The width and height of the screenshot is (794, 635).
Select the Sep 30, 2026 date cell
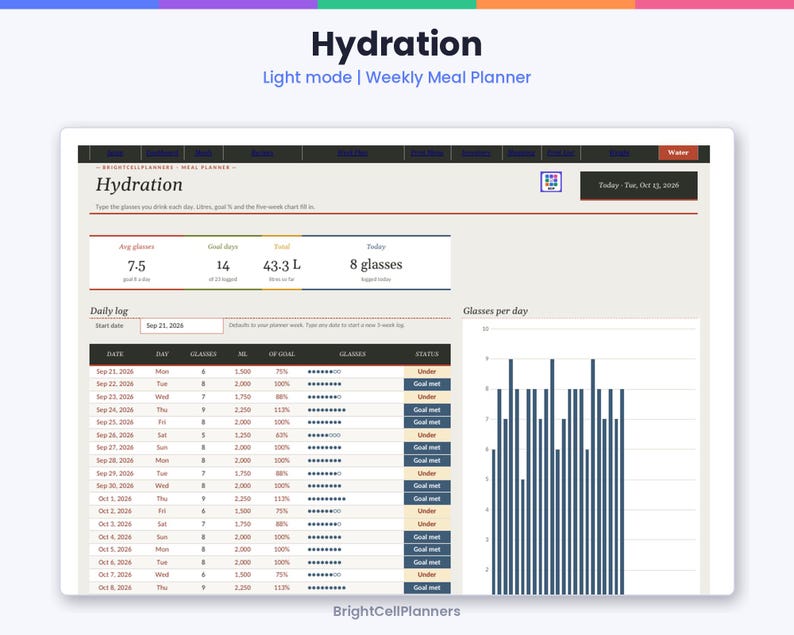click(x=115, y=486)
